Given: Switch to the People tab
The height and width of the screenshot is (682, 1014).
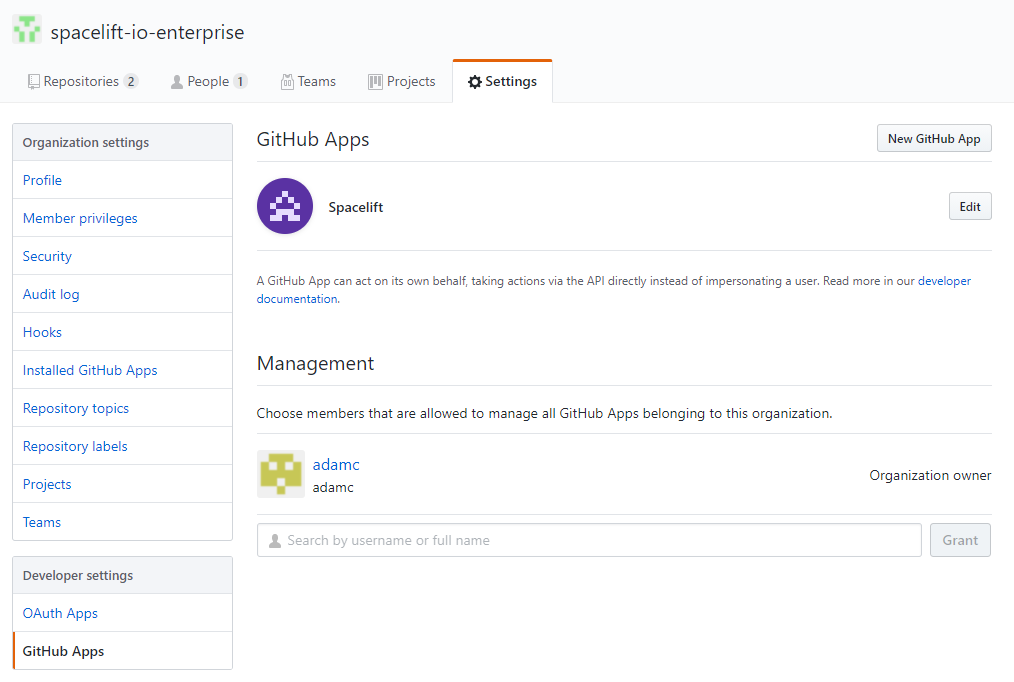Looking at the screenshot, I should tap(208, 82).
